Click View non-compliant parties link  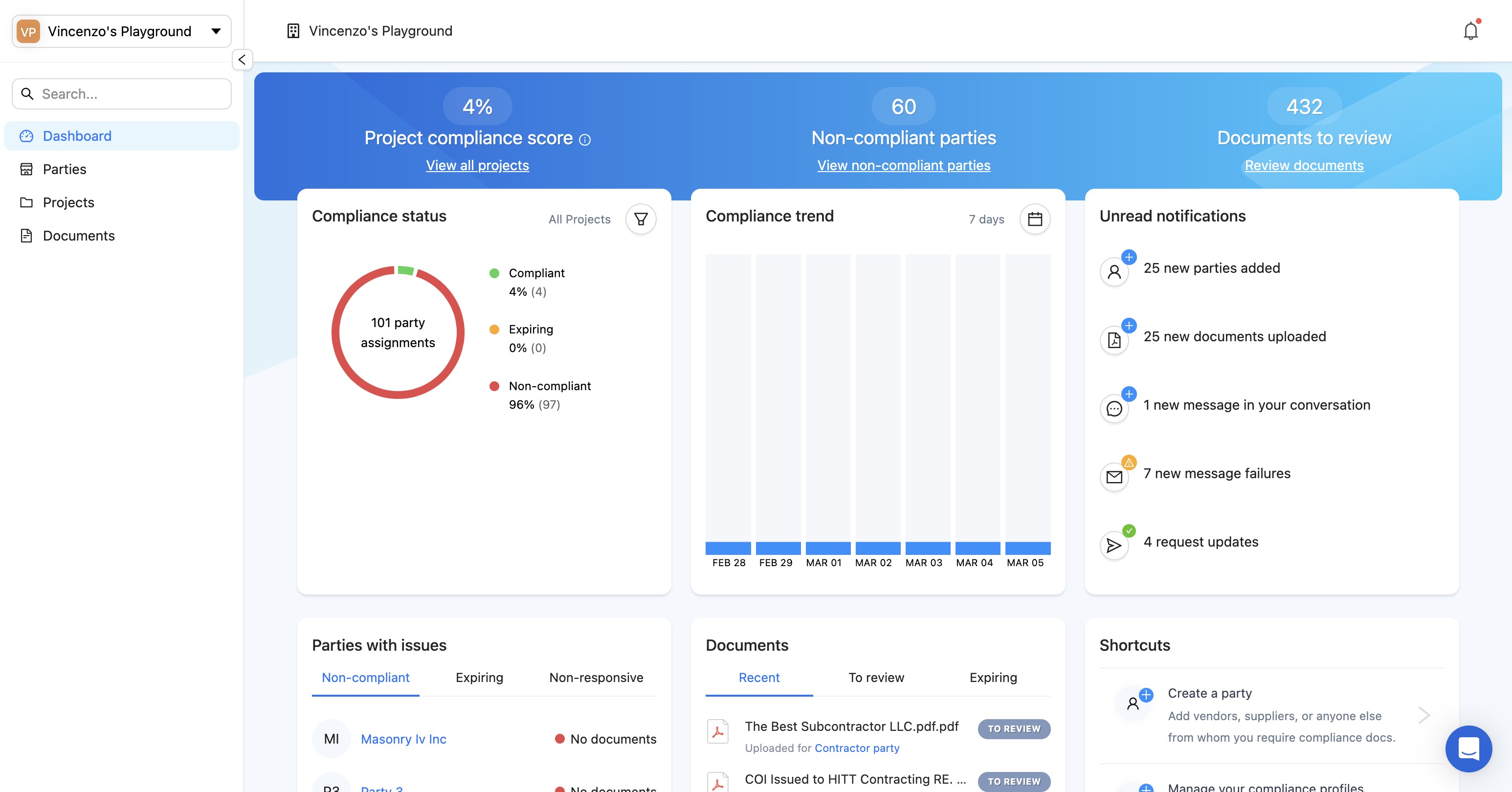pos(903,165)
